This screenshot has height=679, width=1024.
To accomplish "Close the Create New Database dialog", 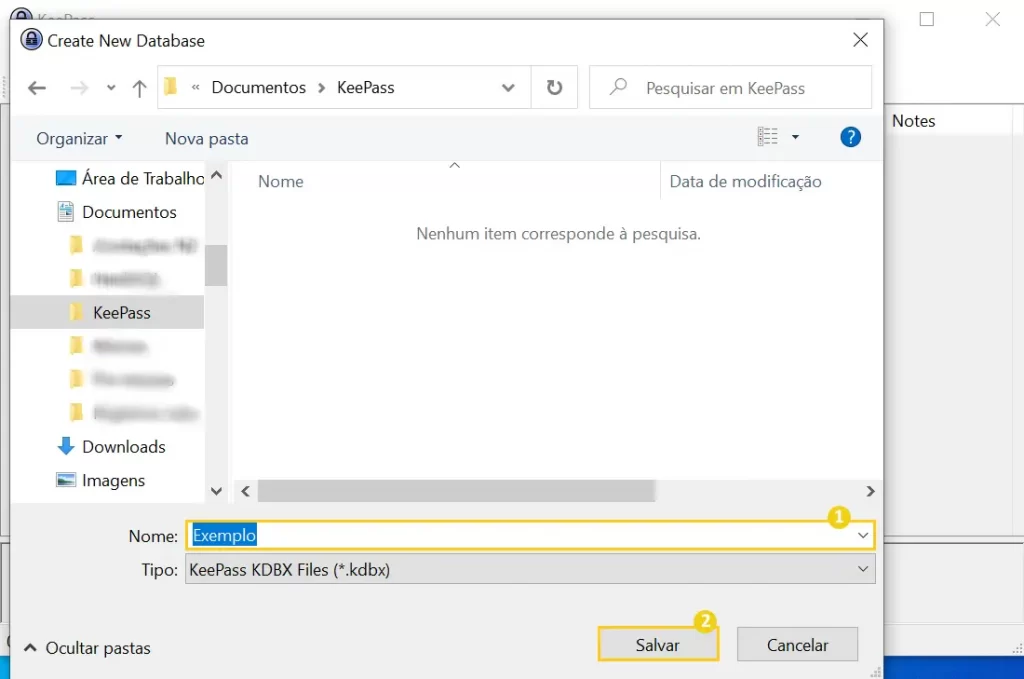I will pos(861,40).
